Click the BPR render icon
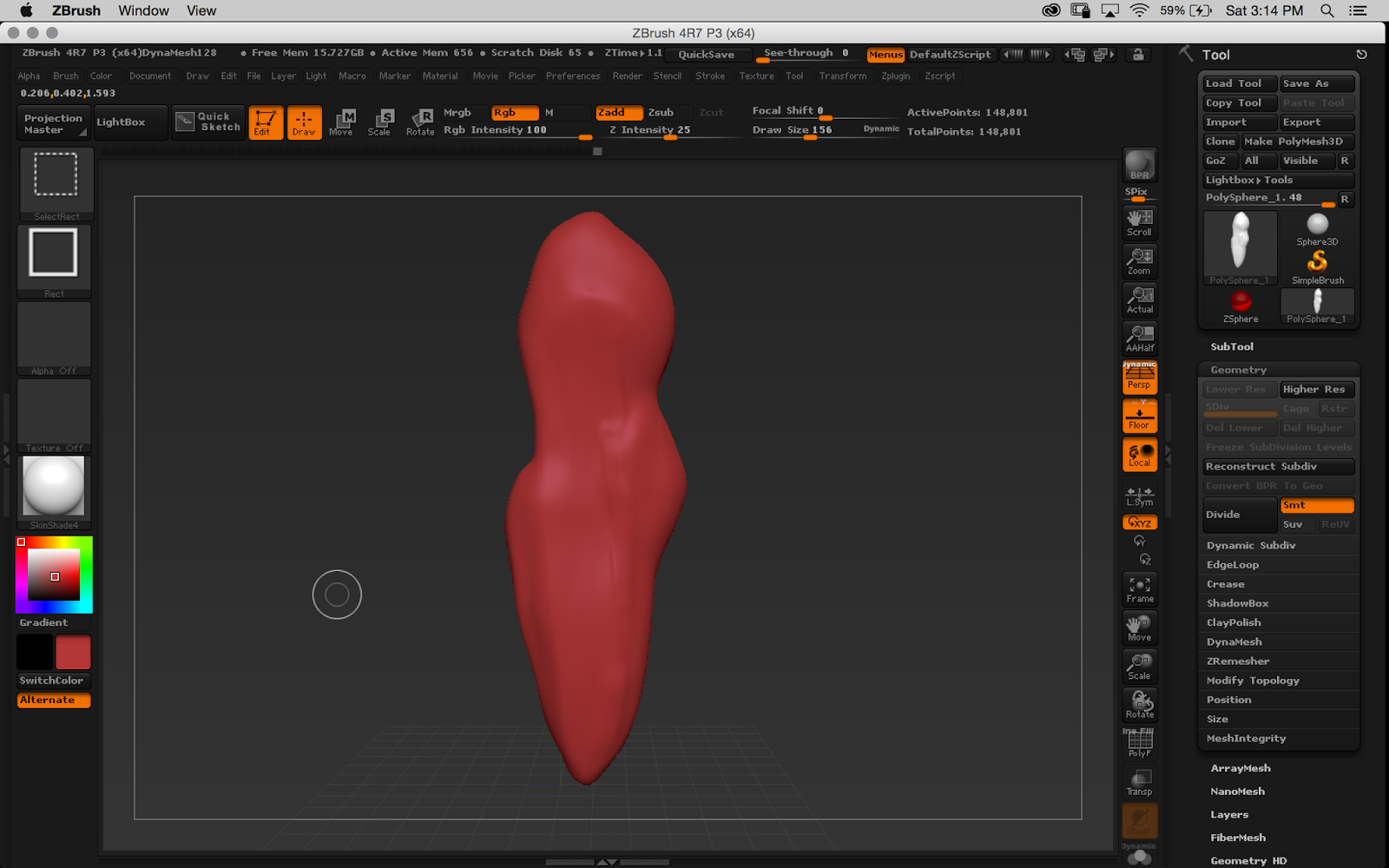Screen dimensions: 1389x868 [x=1140, y=165]
